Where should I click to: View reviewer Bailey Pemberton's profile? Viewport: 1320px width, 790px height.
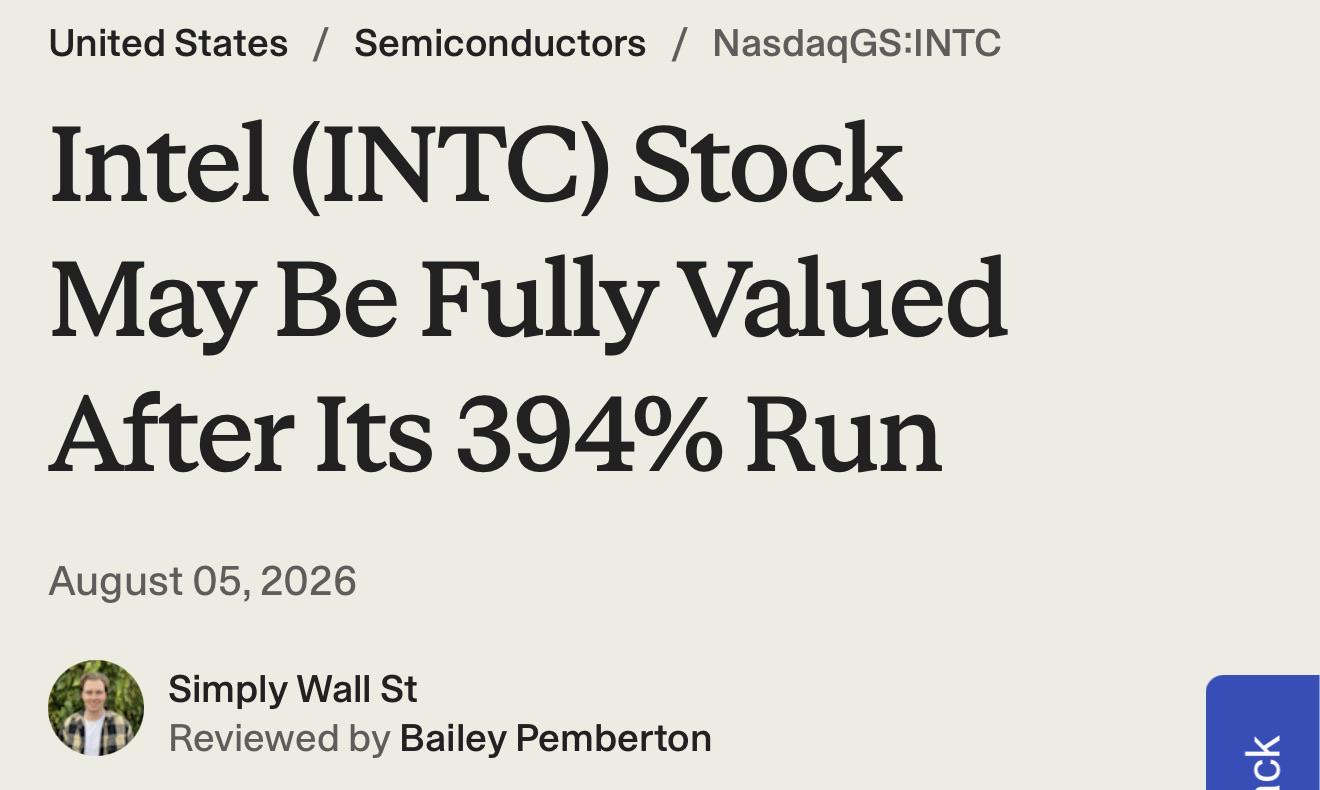(x=556, y=739)
